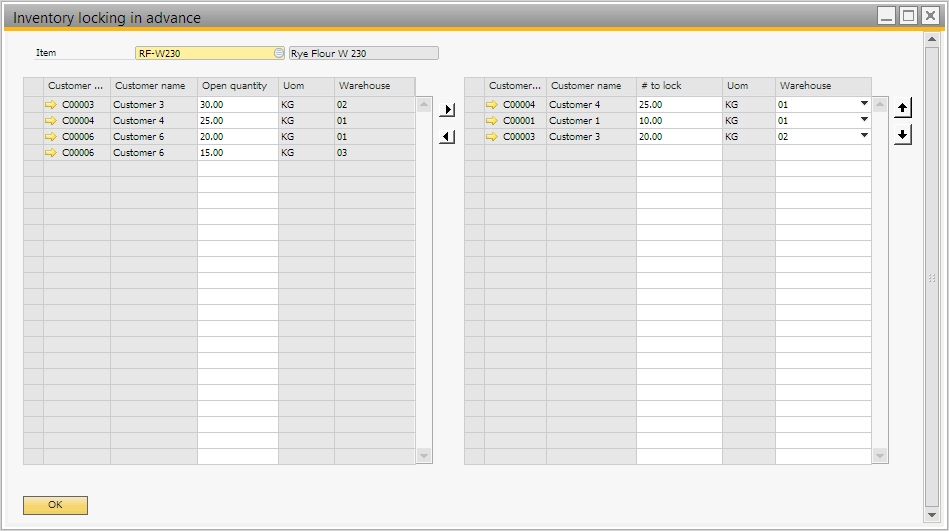
Task: Expand warehouse dropdown for Customer 1 lock row
Action: pos(863,120)
